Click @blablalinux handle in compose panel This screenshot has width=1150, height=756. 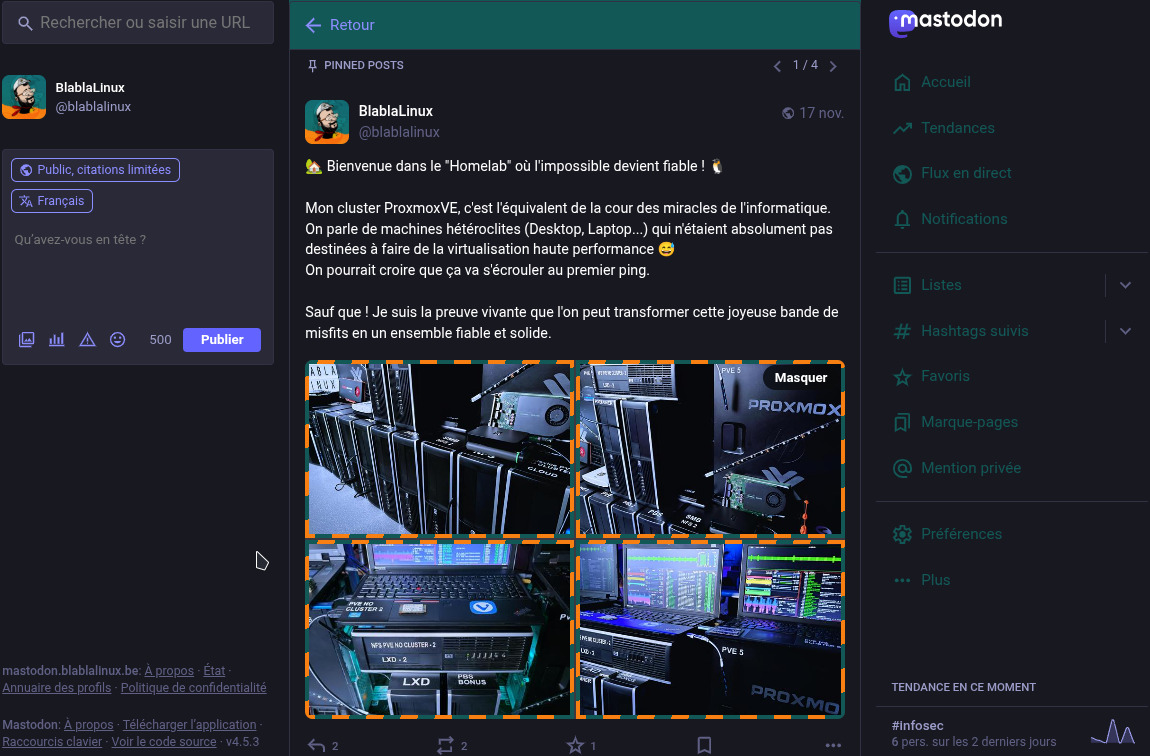tap(93, 107)
